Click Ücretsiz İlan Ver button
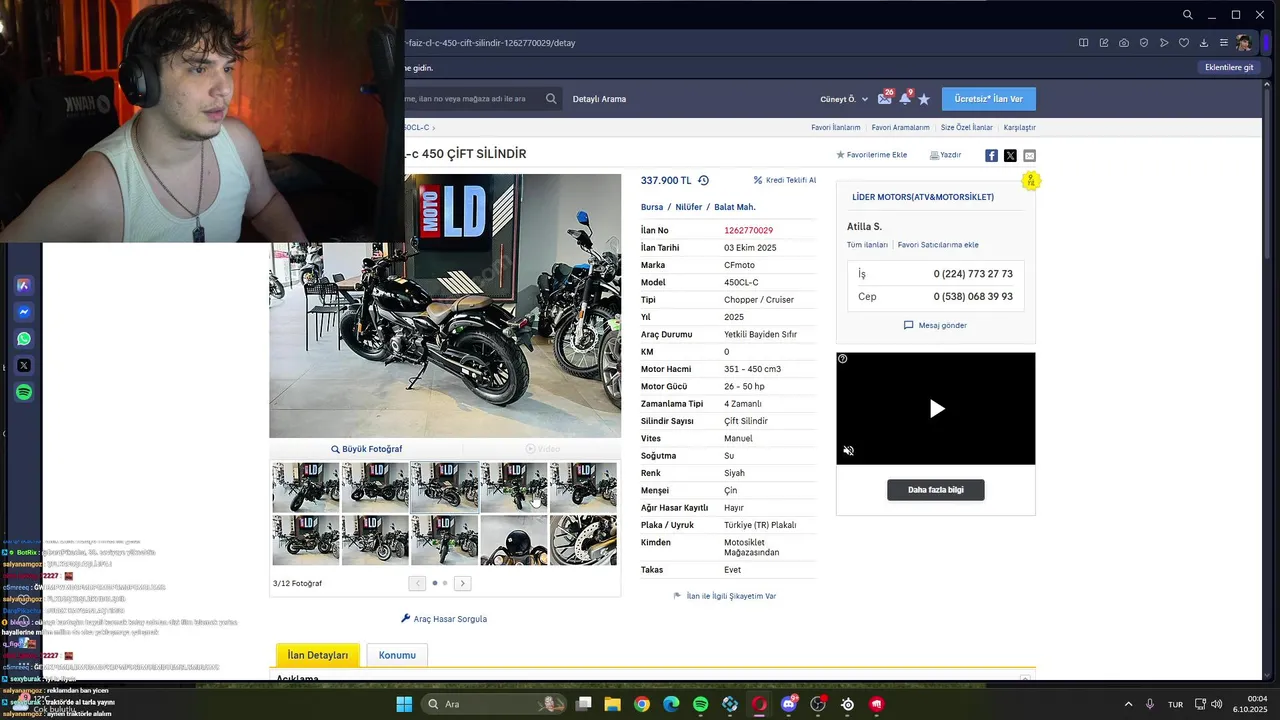1280x720 pixels. tap(988, 99)
